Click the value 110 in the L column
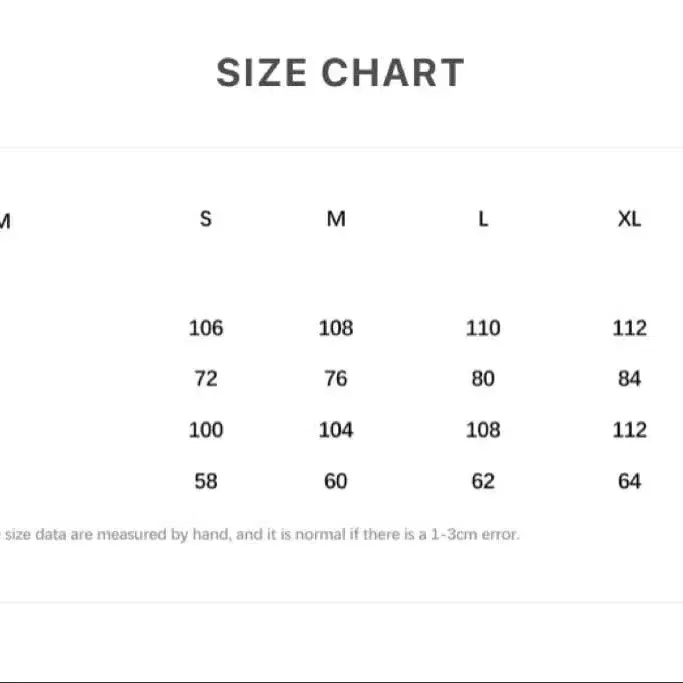This screenshot has width=683, height=683. 483,328
